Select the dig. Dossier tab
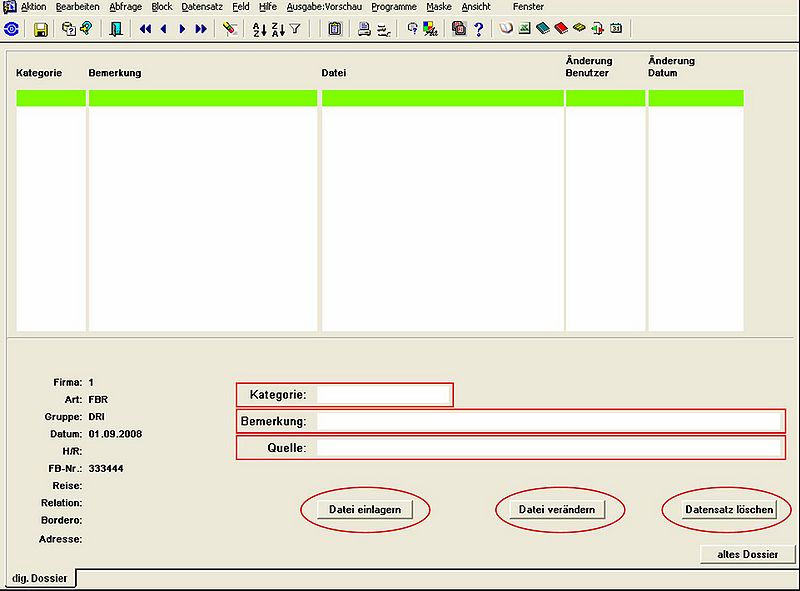 click(x=40, y=578)
